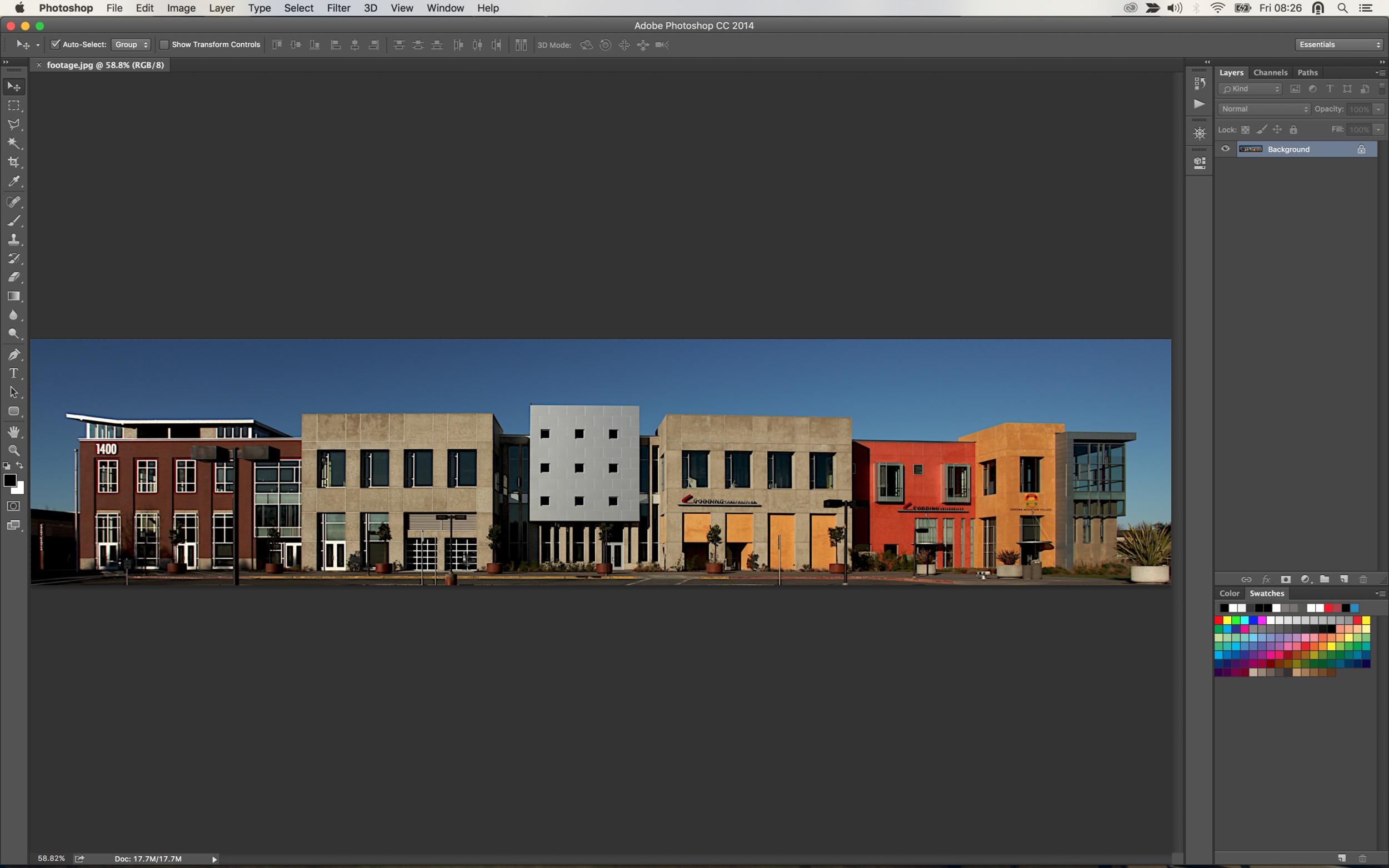Image resolution: width=1389 pixels, height=868 pixels.
Task: Close the footage.jpg document tab
Action: pos(39,66)
